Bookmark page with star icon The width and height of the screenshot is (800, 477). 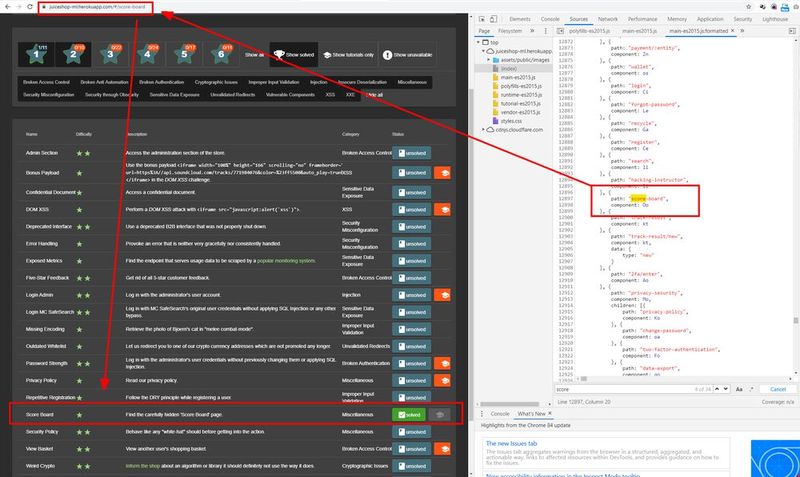(x=748, y=7)
